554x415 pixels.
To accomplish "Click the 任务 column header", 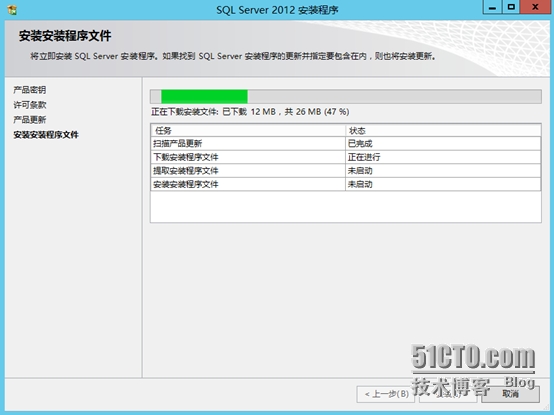I will (248, 131).
